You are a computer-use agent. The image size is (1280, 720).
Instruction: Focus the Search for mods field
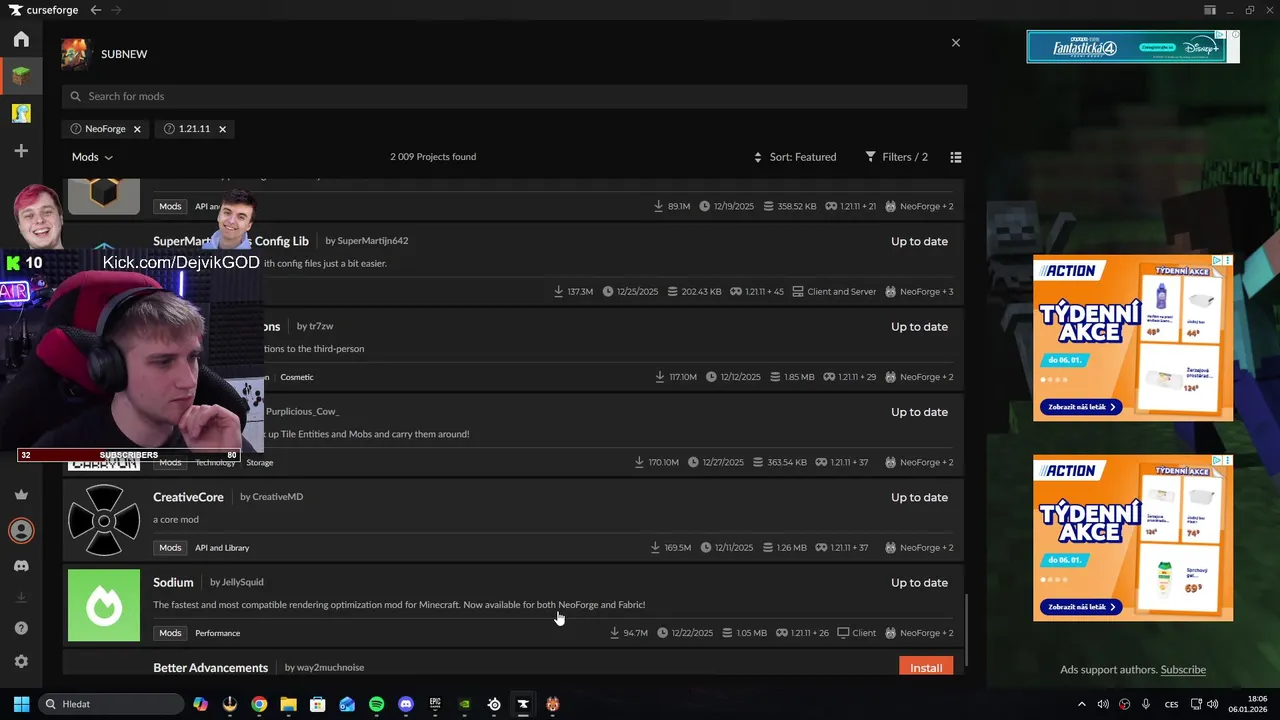pyautogui.click(x=514, y=96)
